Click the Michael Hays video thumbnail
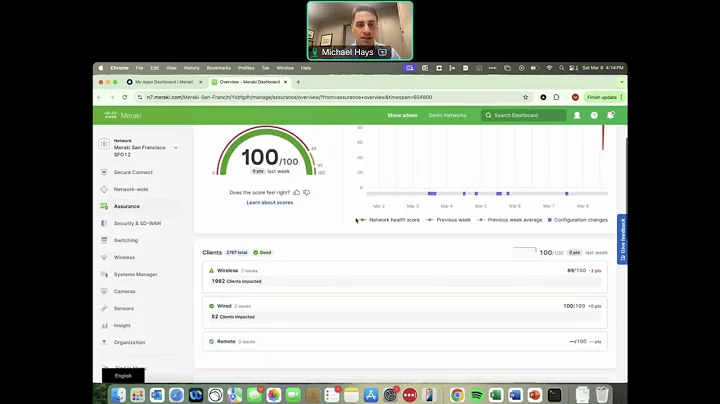Screen dimensions: 720x404 click(x=360, y=31)
